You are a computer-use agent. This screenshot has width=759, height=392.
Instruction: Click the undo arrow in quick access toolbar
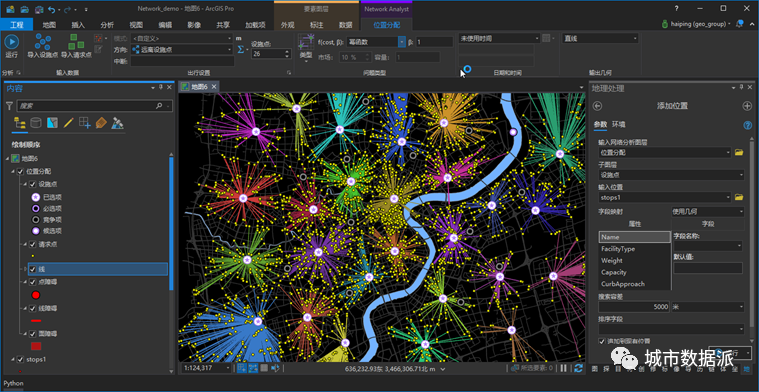coord(52,9)
